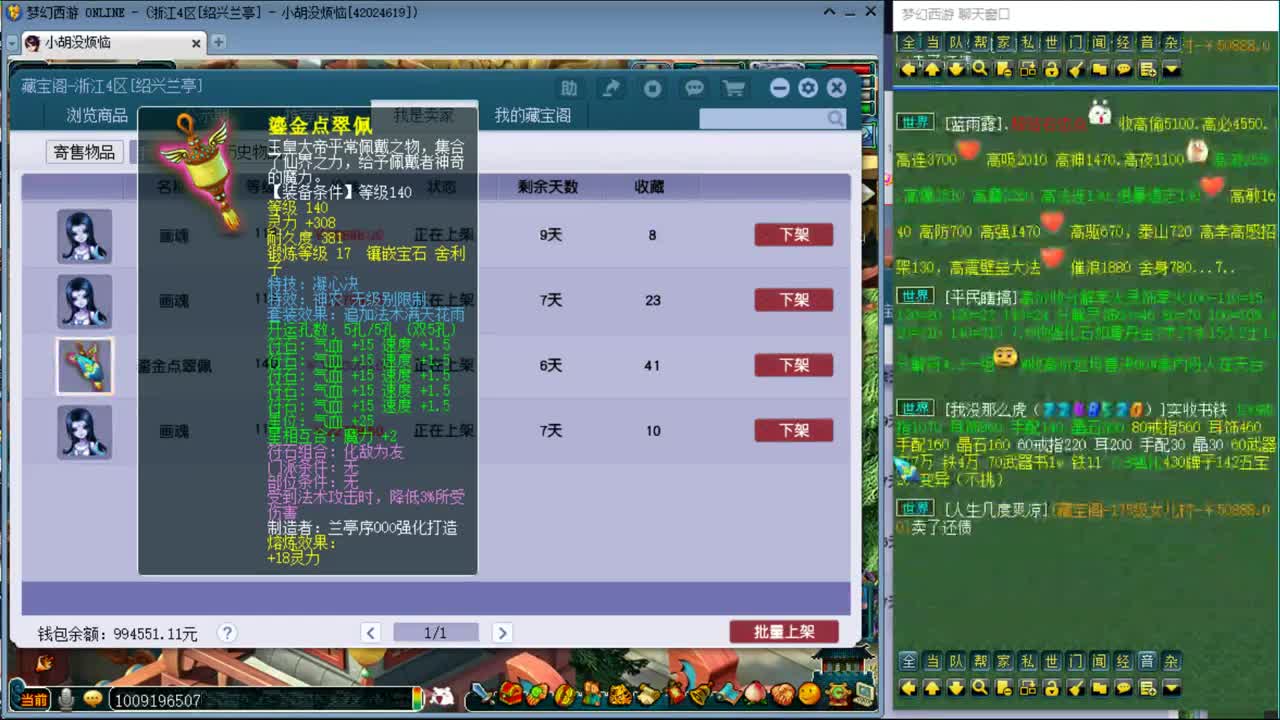
Task: Switch to 浏览商品 tab
Action: pos(97,115)
